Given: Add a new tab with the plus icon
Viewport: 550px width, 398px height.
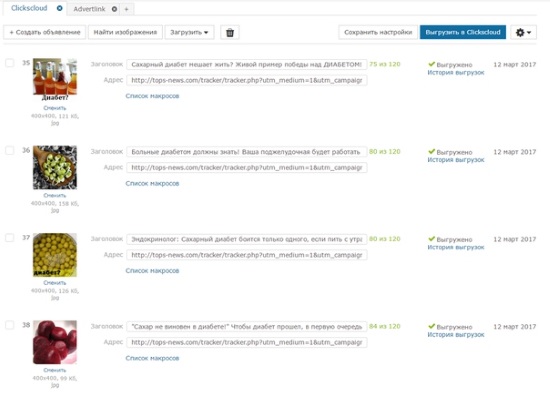Looking at the screenshot, I should [x=127, y=9].
